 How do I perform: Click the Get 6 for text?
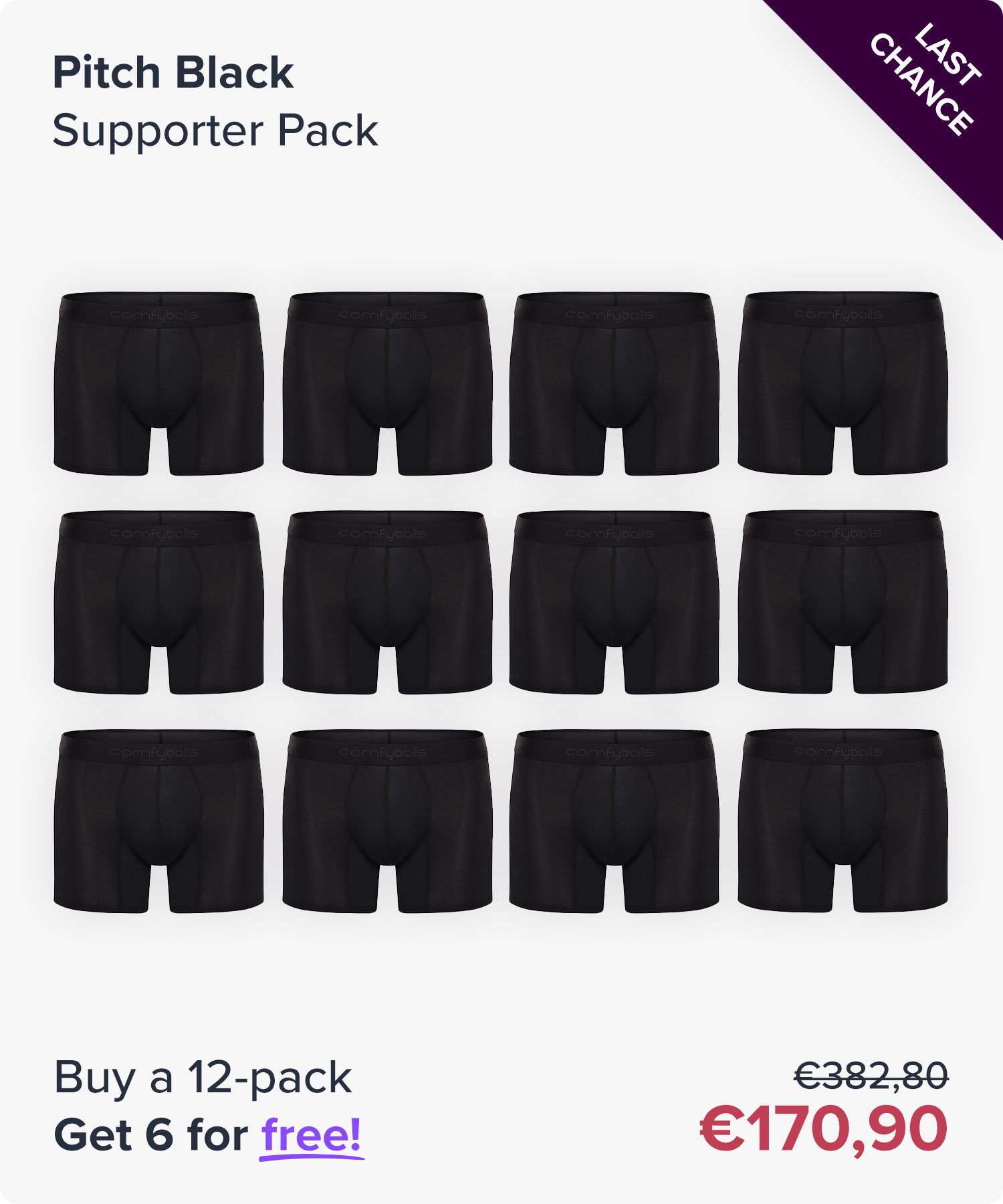(151, 1136)
